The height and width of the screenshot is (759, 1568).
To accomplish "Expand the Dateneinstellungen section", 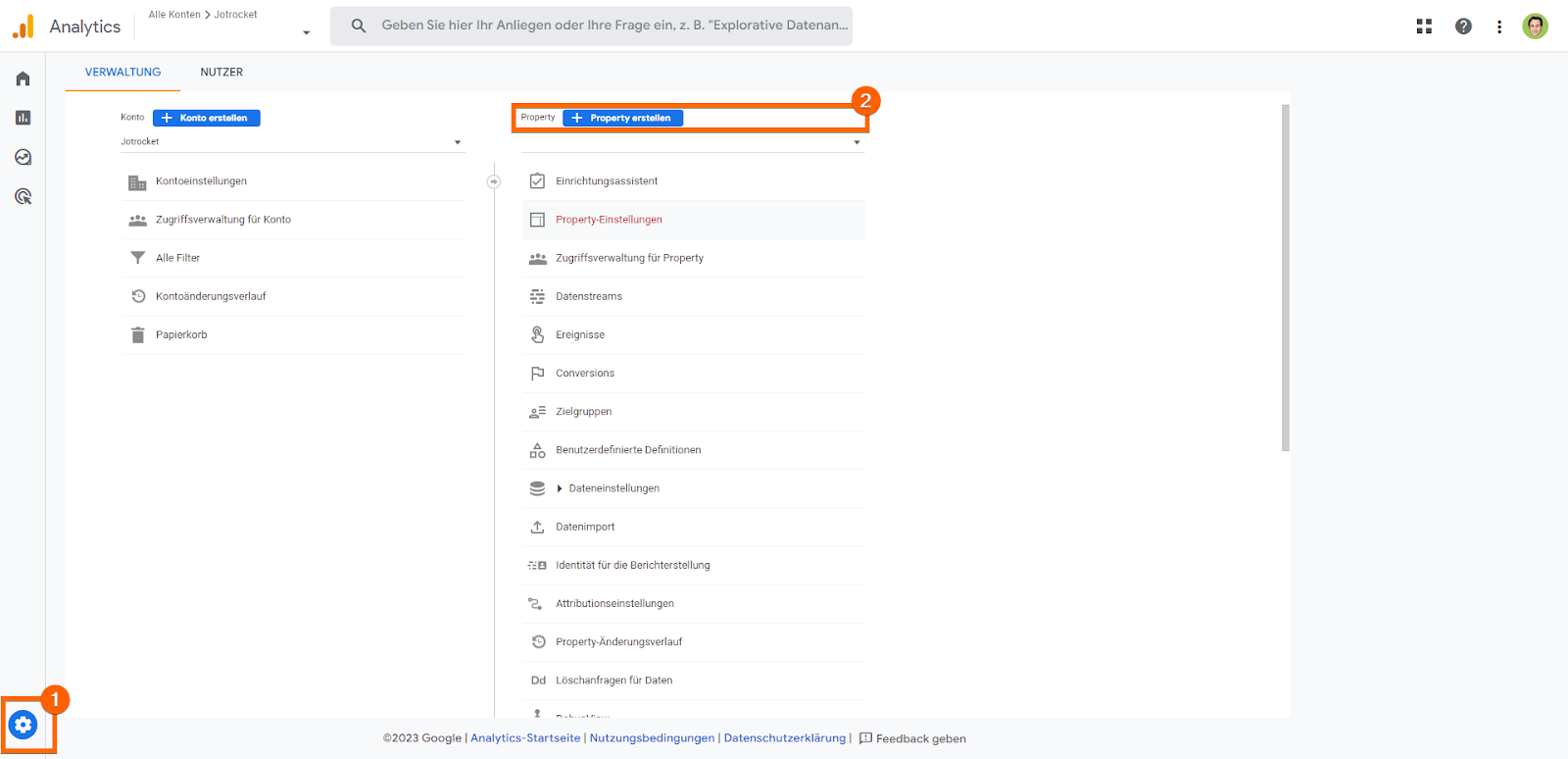I will coord(560,488).
